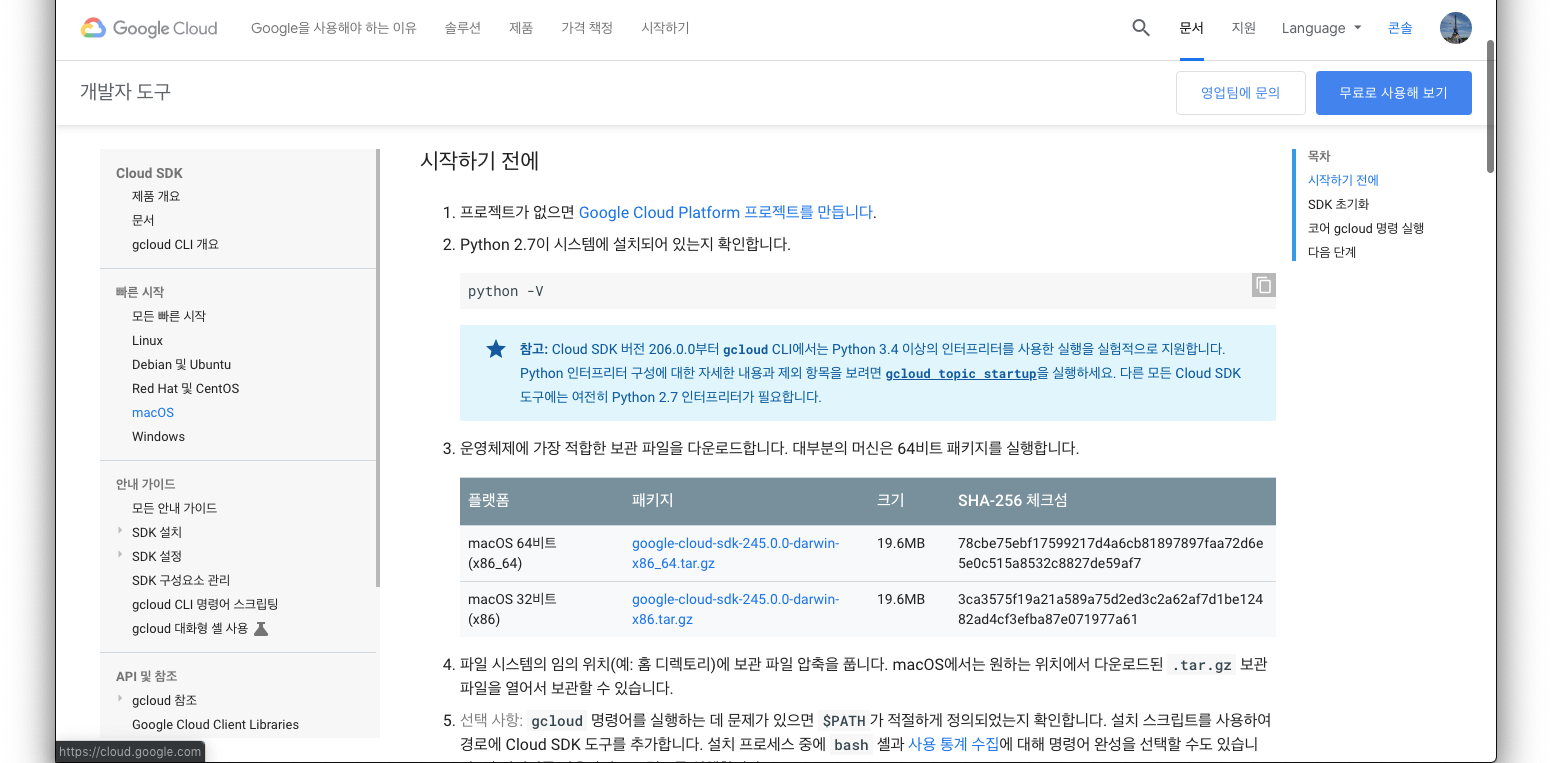Open 개발자 도구 heading link
The height and width of the screenshot is (763, 1551).
point(125,91)
